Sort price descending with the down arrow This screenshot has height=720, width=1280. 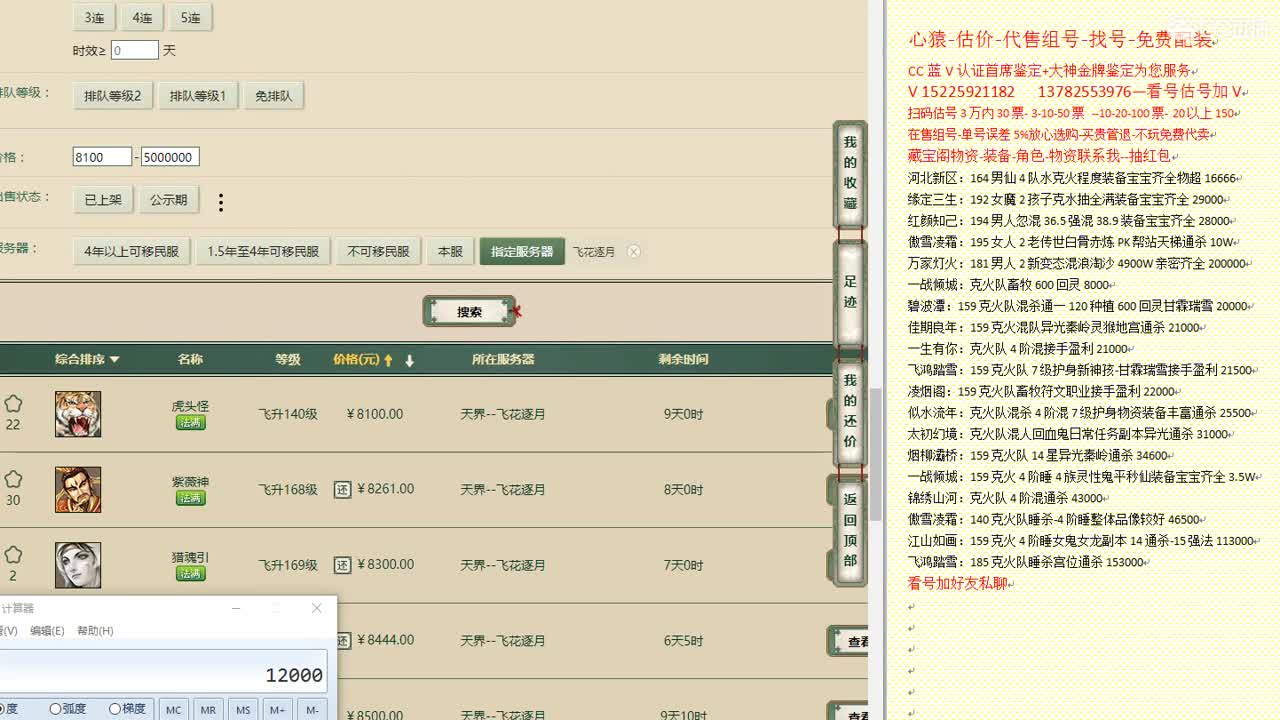tap(409, 360)
